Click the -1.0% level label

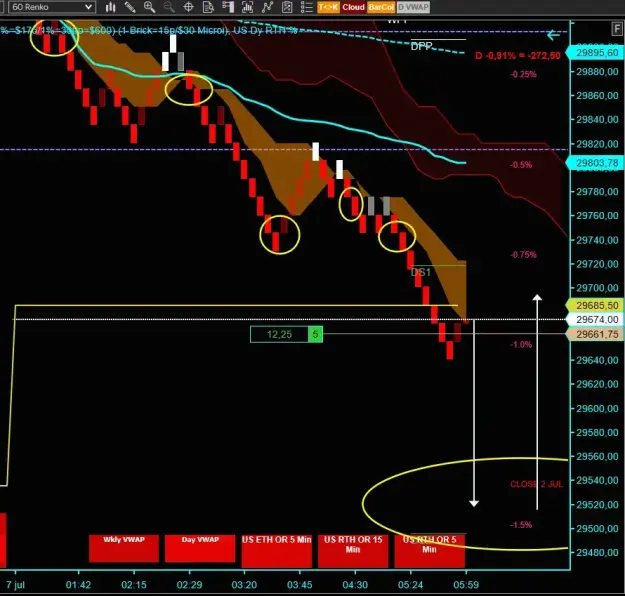click(x=521, y=344)
